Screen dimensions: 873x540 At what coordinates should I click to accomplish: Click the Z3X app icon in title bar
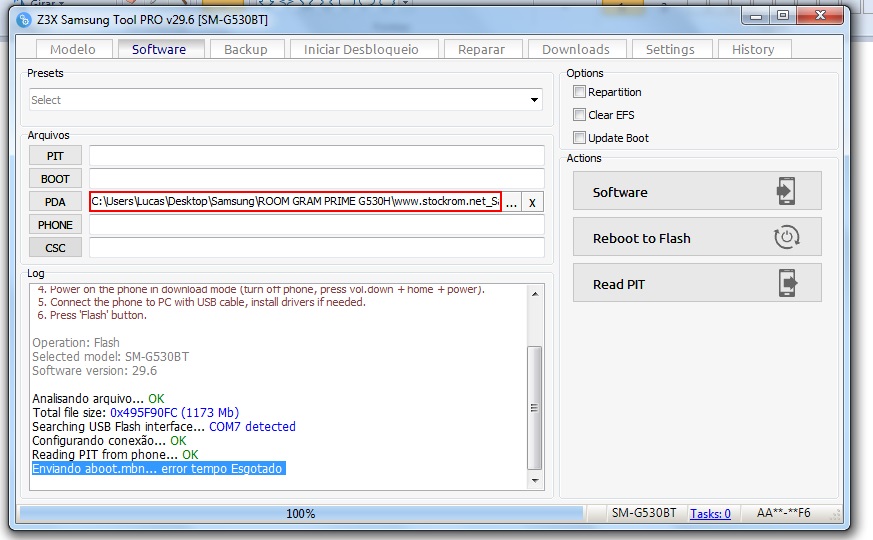(23, 20)
